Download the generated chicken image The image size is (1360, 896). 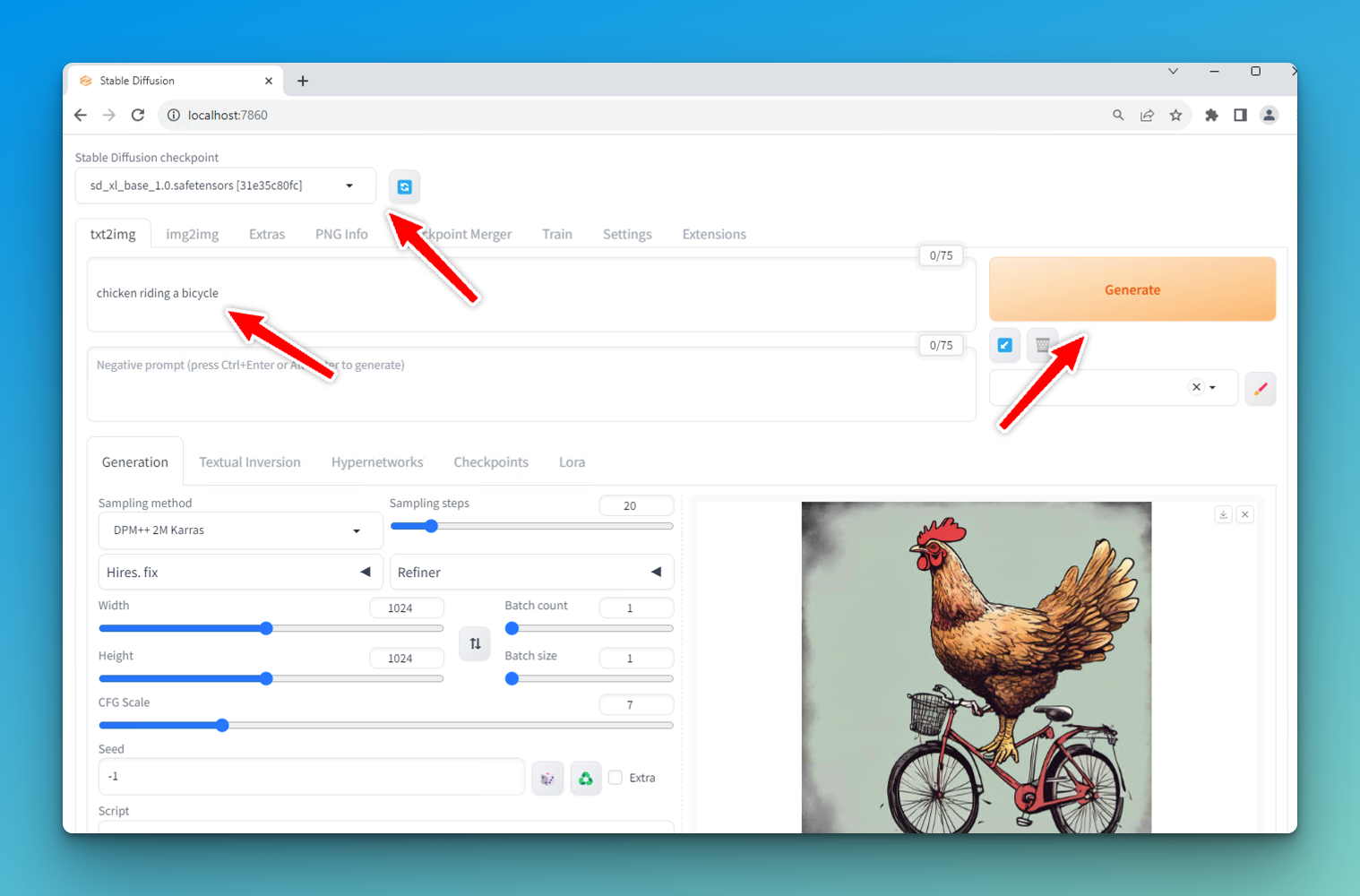point(1223,514)
